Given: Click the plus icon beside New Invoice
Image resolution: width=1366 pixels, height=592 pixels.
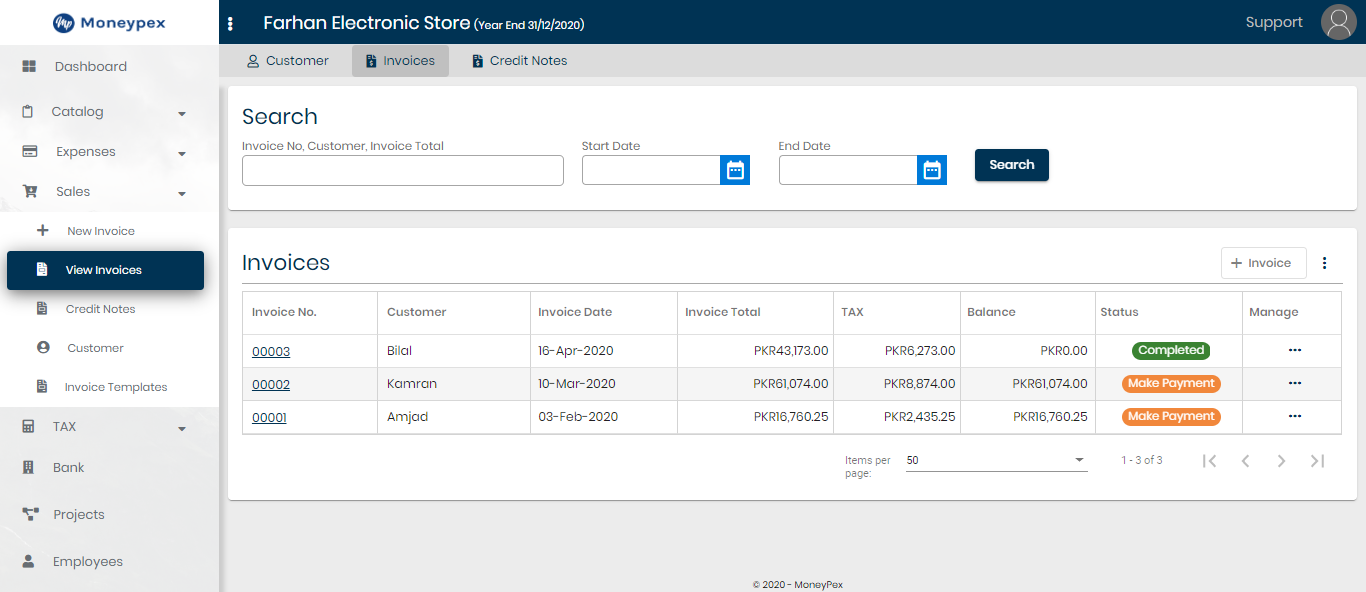Looking at the screenshot, I should click(42, 230).
